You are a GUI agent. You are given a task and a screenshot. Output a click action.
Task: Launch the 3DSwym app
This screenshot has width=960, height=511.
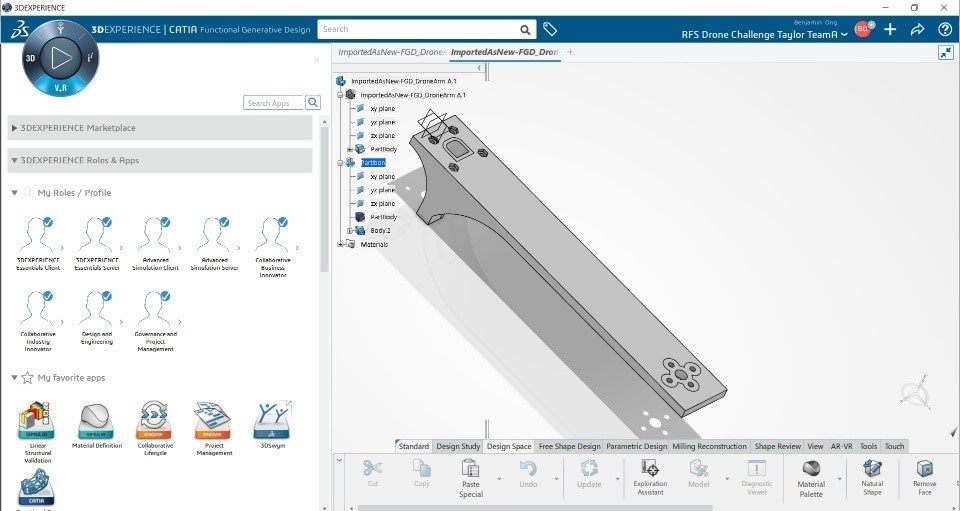(x=273, y=425)
